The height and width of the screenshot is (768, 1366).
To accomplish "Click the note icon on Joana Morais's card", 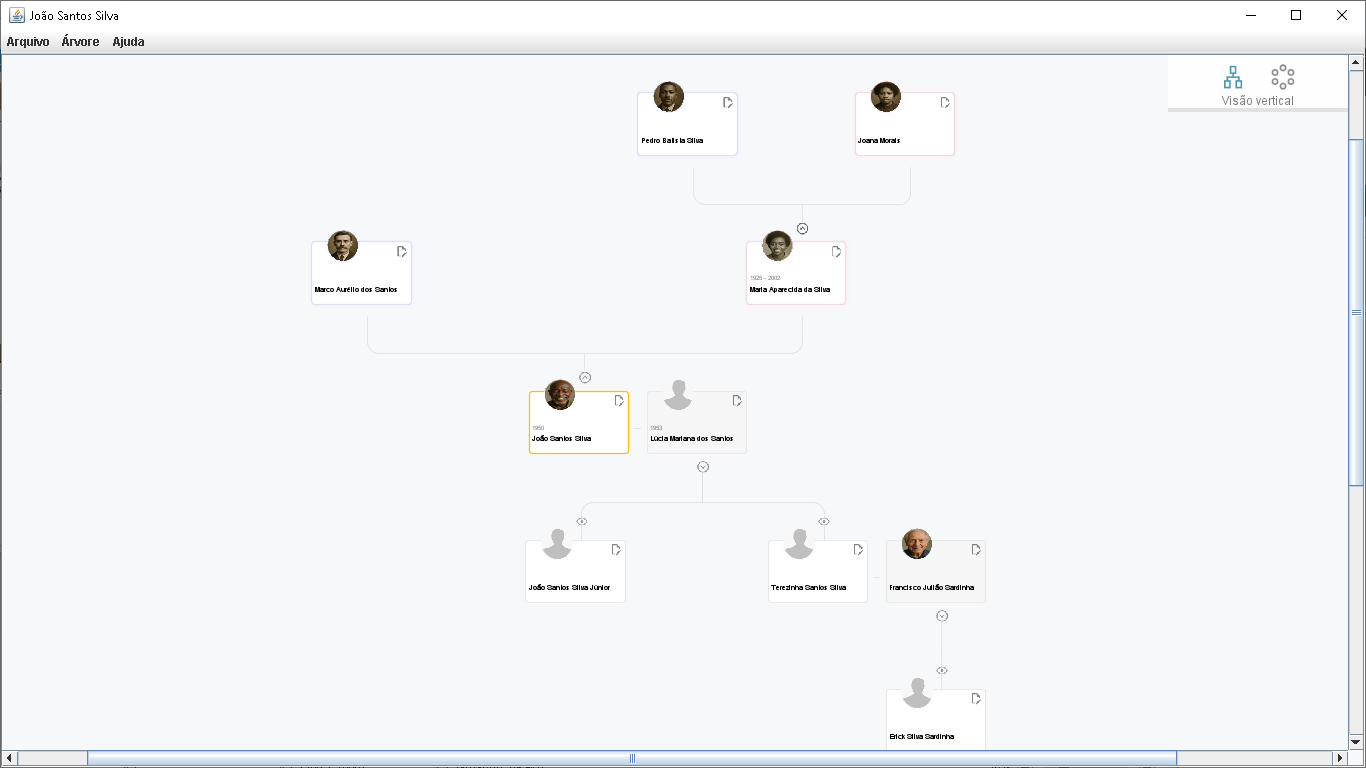I will point(945,102).
